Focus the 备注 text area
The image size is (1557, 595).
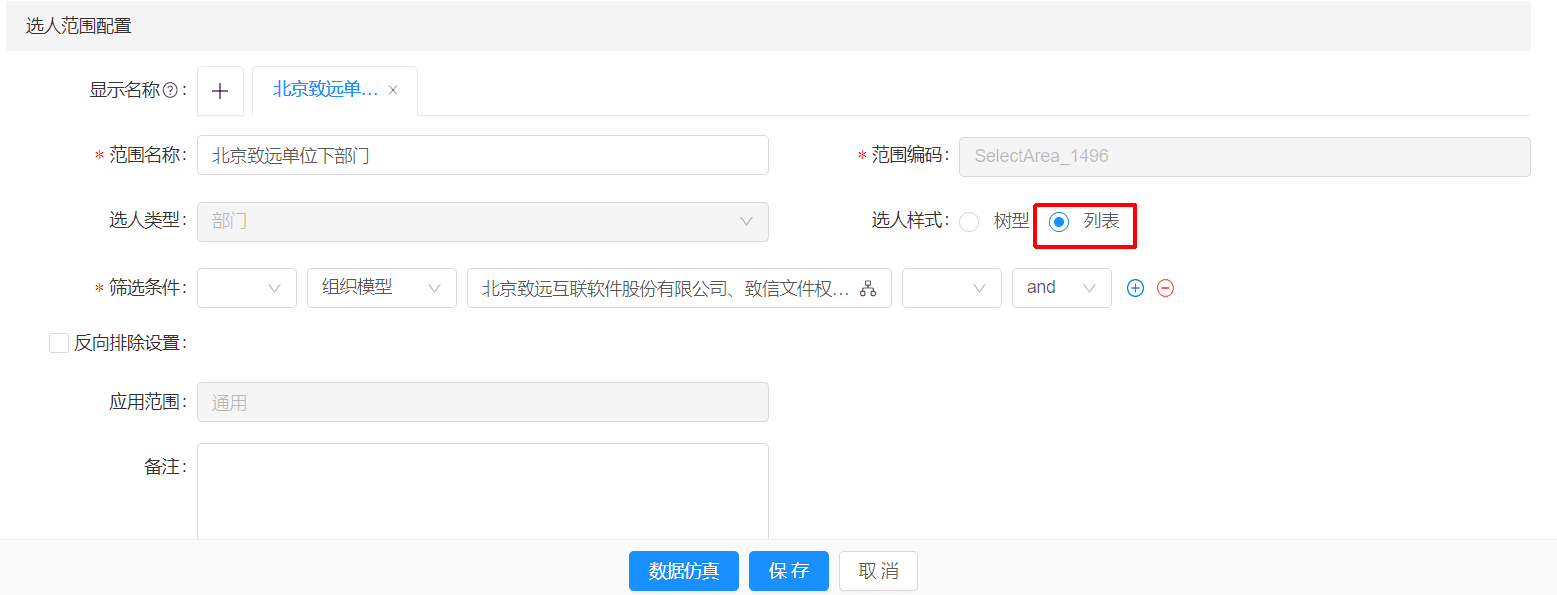[x=483, y=492]
